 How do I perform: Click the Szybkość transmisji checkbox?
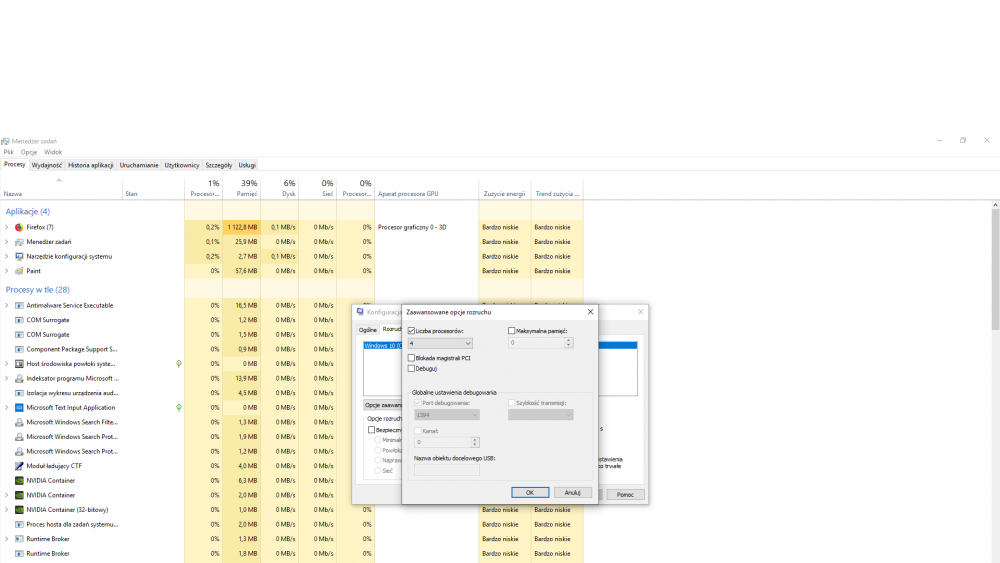511,403
